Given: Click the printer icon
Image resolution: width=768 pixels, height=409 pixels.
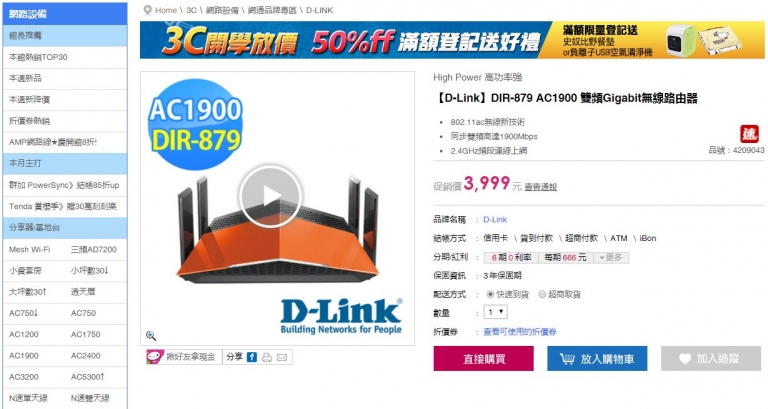Looking at the screenshot, I should (x=267, y=358).
